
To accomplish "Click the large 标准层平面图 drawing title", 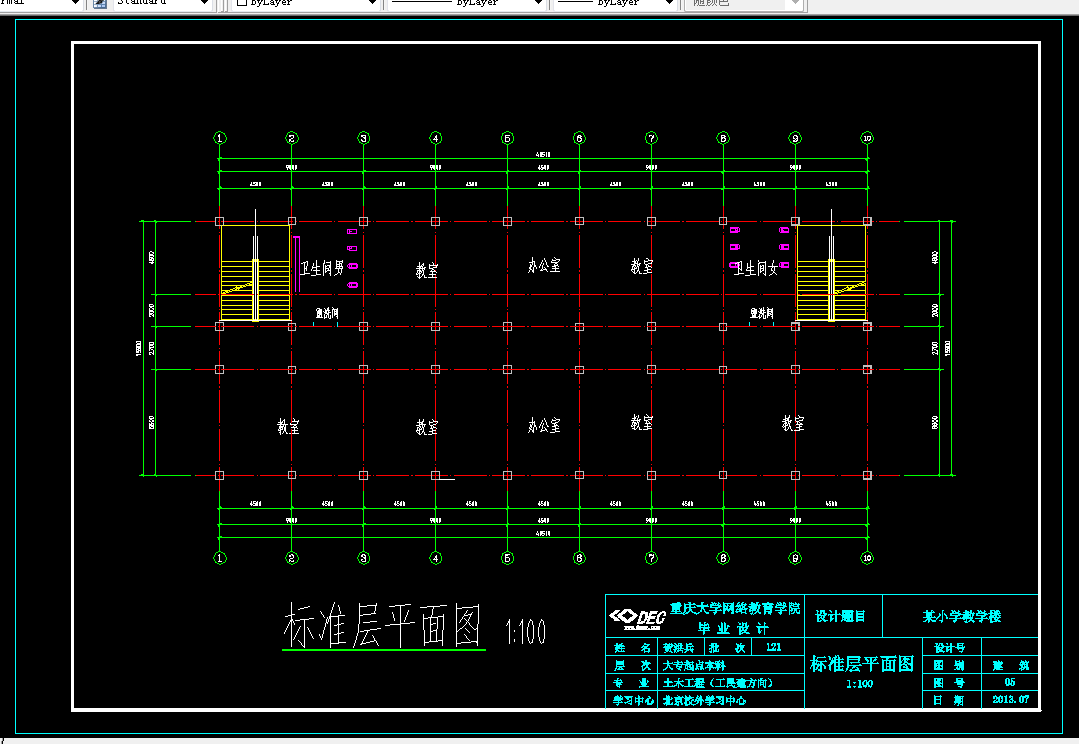I will 383,626.
